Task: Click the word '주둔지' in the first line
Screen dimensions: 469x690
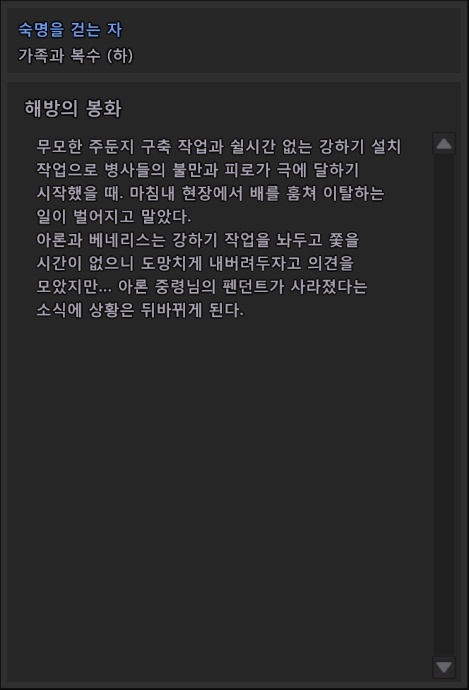Action: (111, 146)
